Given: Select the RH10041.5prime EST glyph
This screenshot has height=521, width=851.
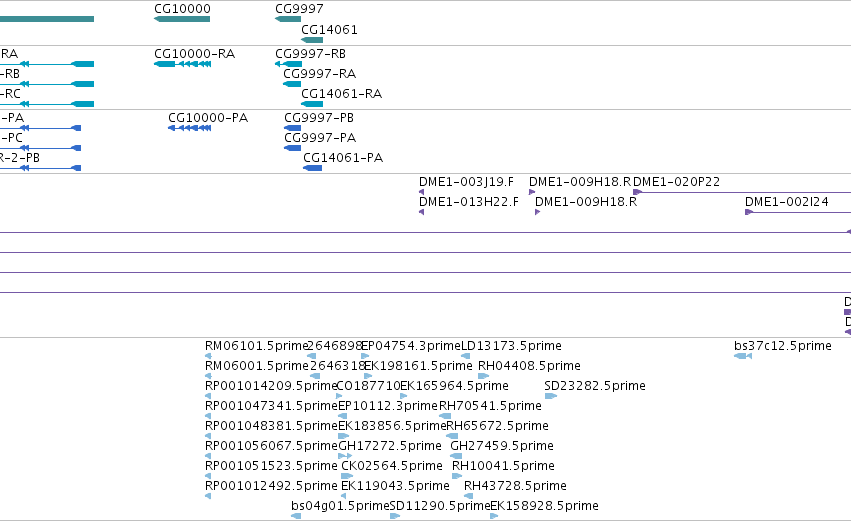Looking at the screenshot, I should coord(457,476).
